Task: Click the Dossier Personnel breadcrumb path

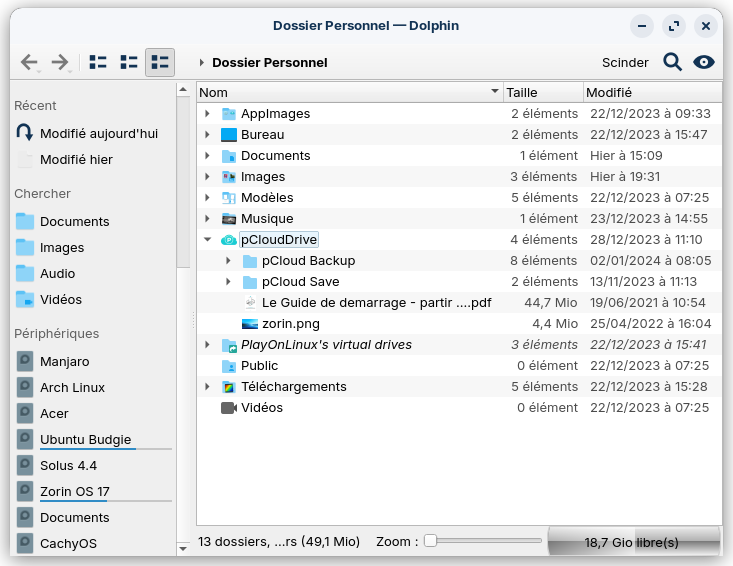Action: point(269,62)
